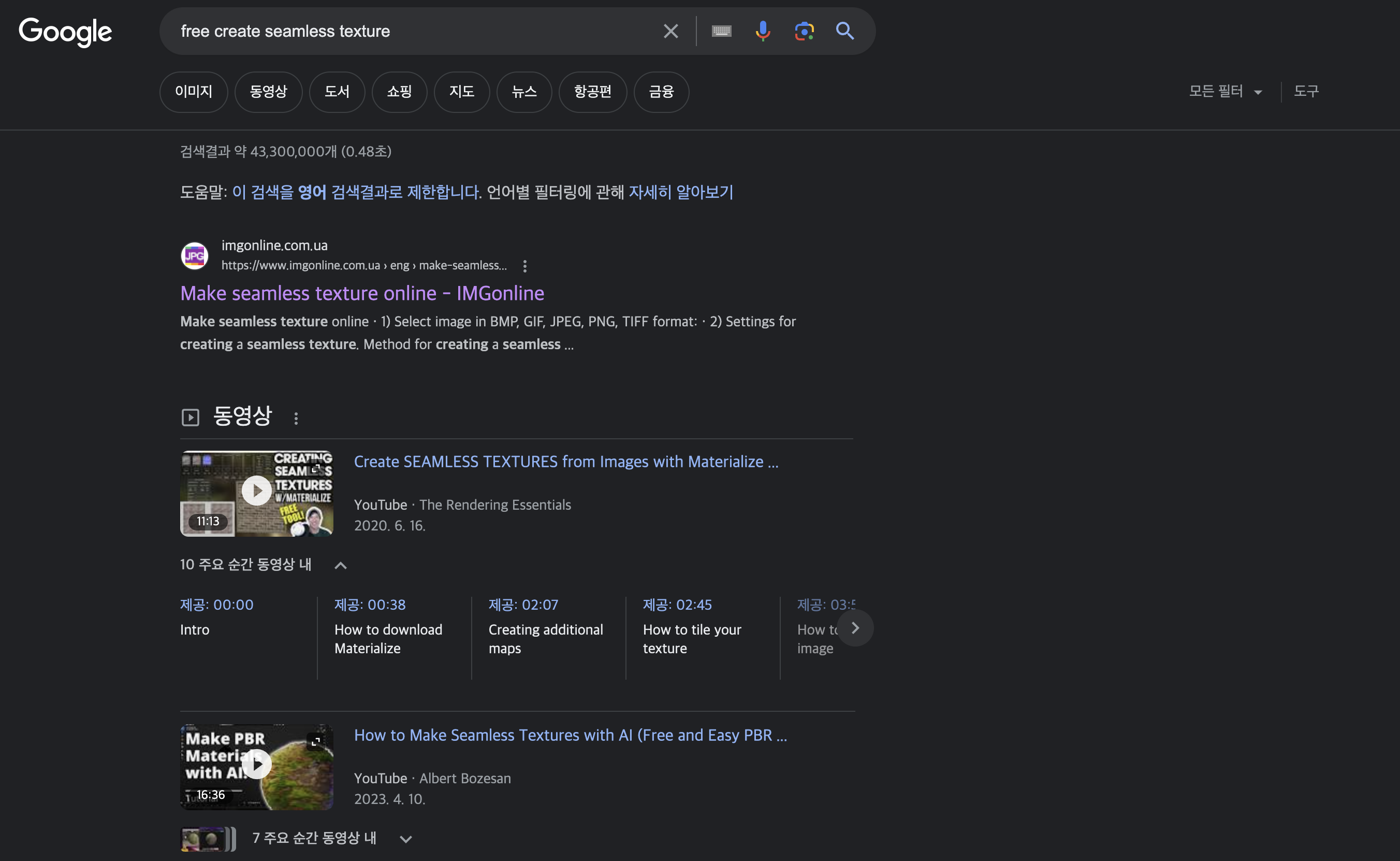Open the on-screen keyboard input tool
This screenshot has width=1400, height=861.
click(x=721, y=31)
